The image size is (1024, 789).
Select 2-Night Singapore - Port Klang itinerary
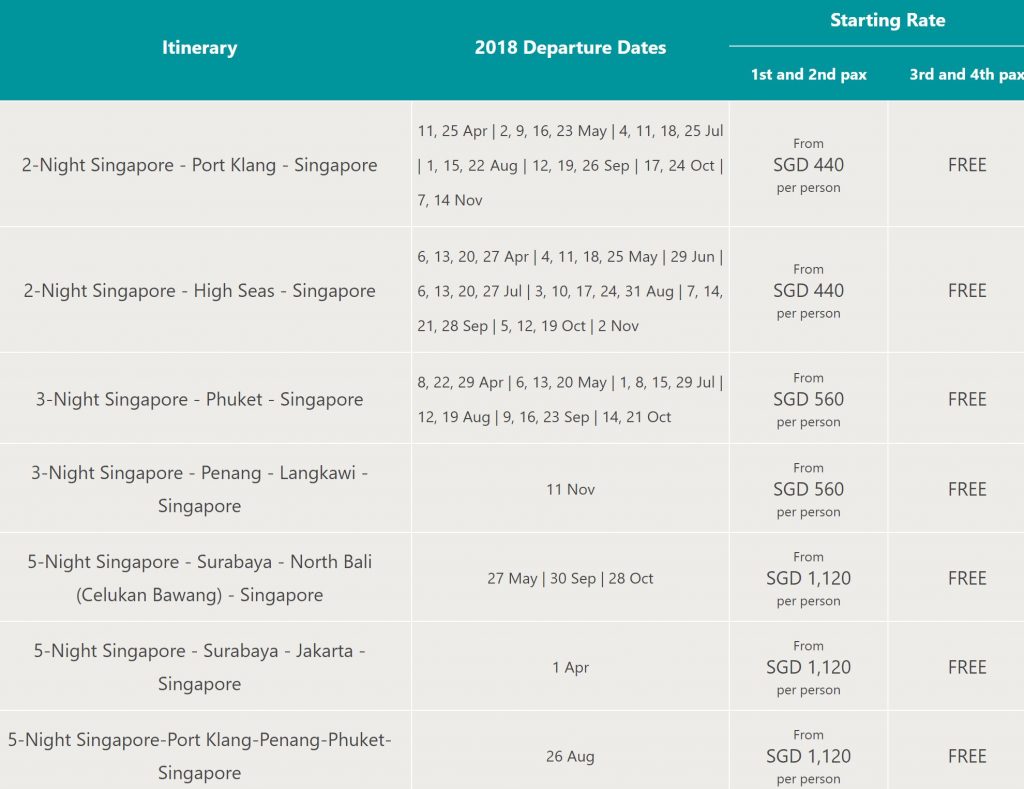(200, 165)
